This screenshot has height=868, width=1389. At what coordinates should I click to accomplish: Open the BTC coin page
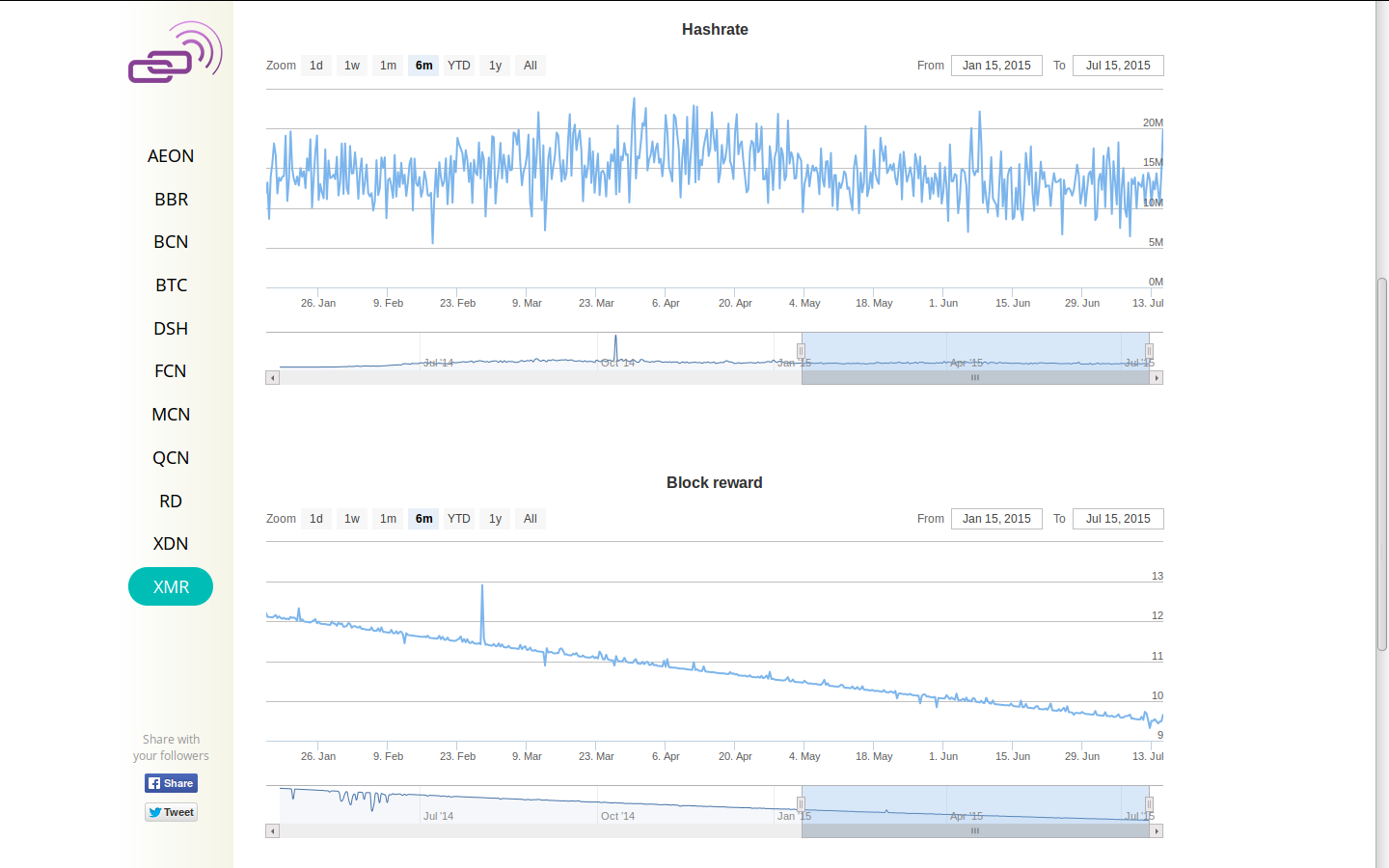(171, 285)
